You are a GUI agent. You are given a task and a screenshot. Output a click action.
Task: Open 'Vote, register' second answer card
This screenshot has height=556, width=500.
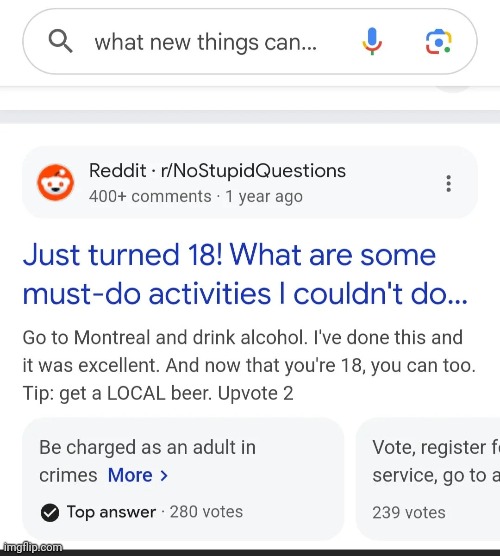(428, 479)
